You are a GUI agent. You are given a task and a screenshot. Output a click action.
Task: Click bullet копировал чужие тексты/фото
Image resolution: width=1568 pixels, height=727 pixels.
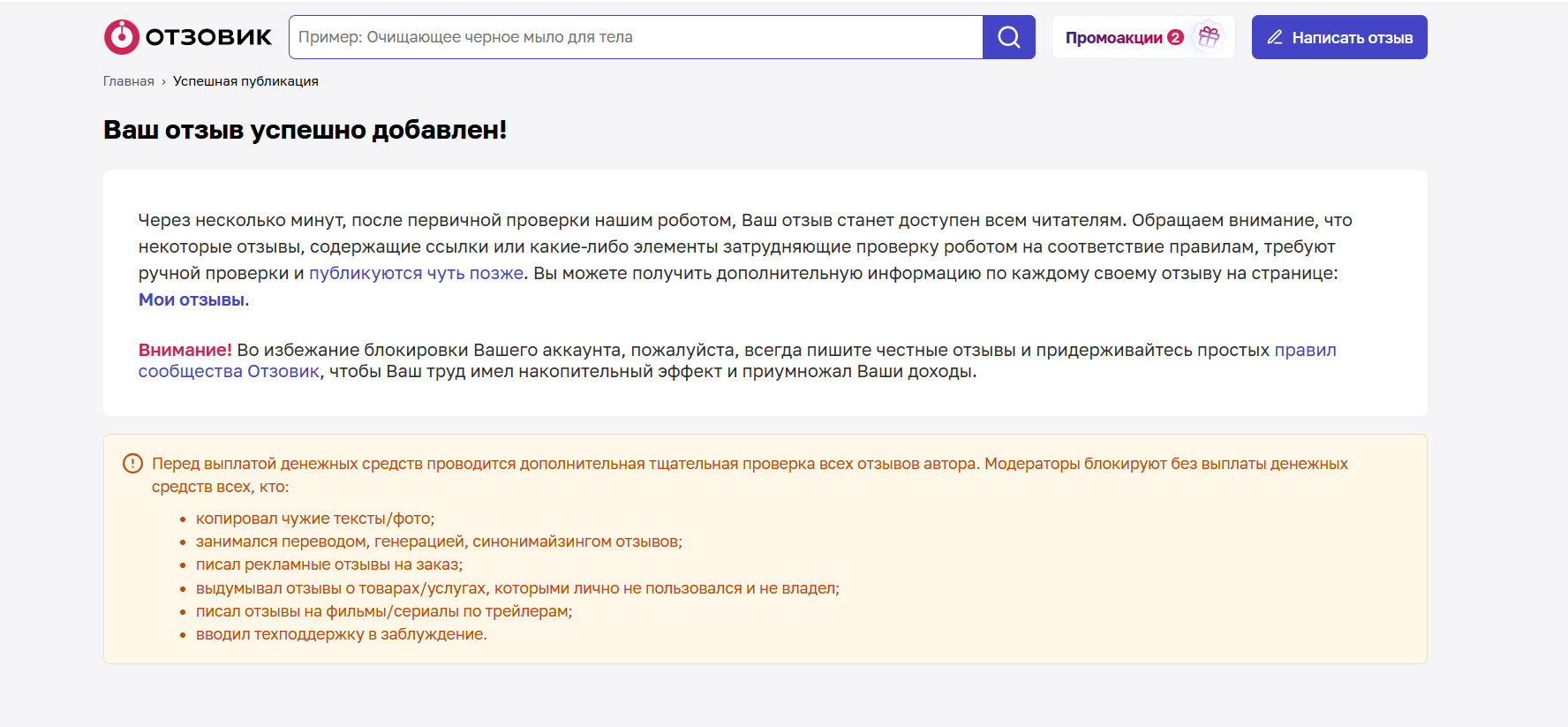315,519
